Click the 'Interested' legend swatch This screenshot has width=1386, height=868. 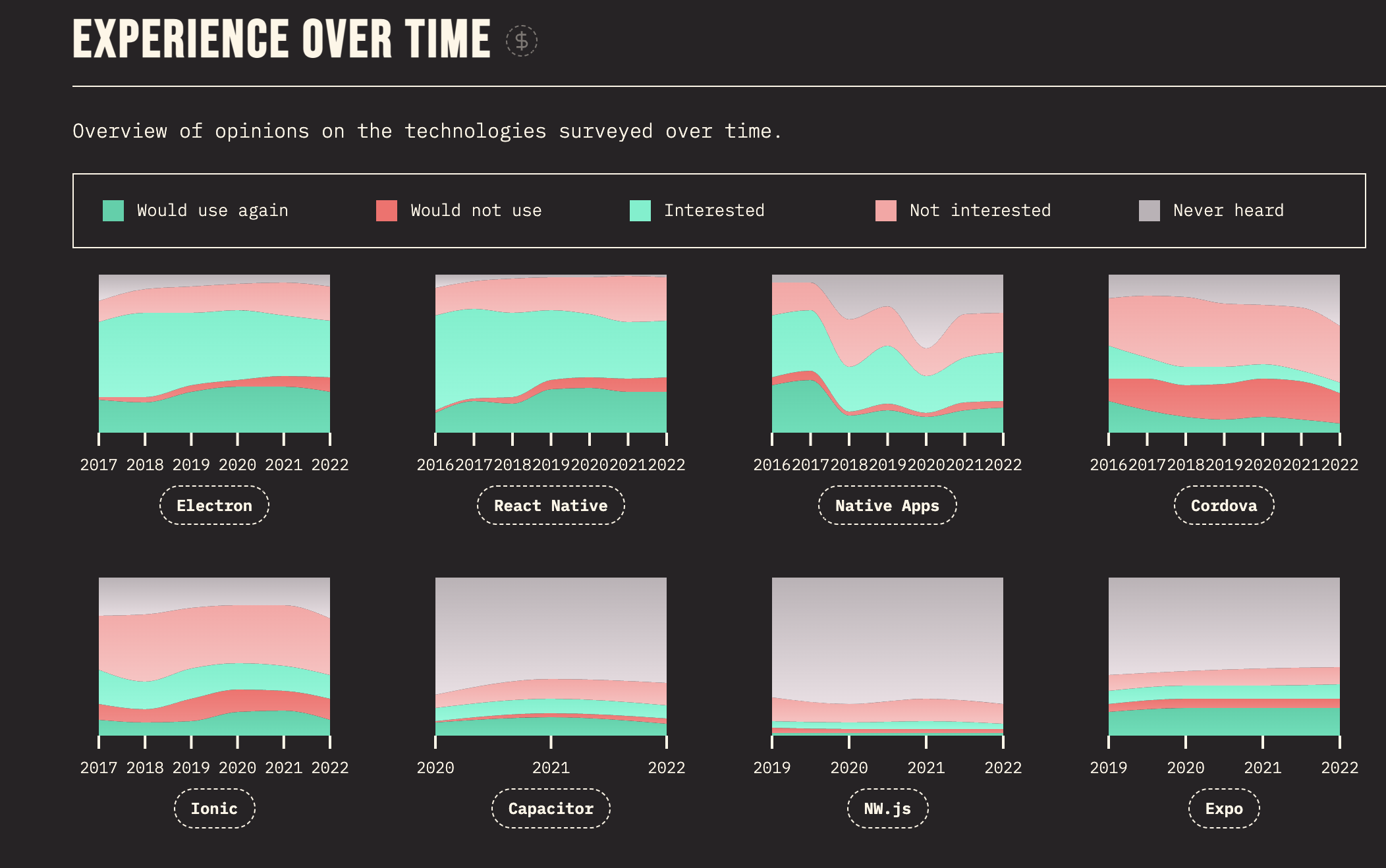640,211
